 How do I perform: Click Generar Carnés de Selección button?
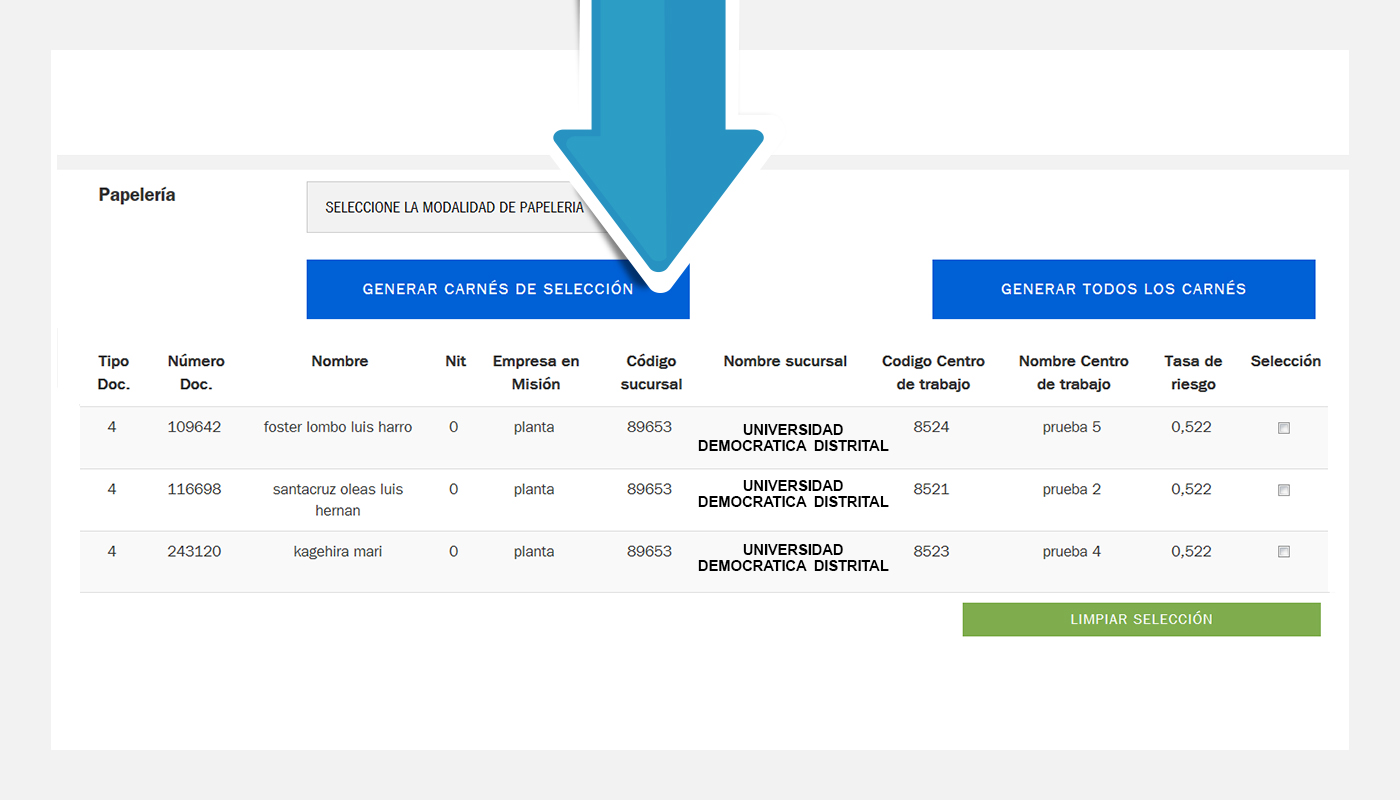498,289
